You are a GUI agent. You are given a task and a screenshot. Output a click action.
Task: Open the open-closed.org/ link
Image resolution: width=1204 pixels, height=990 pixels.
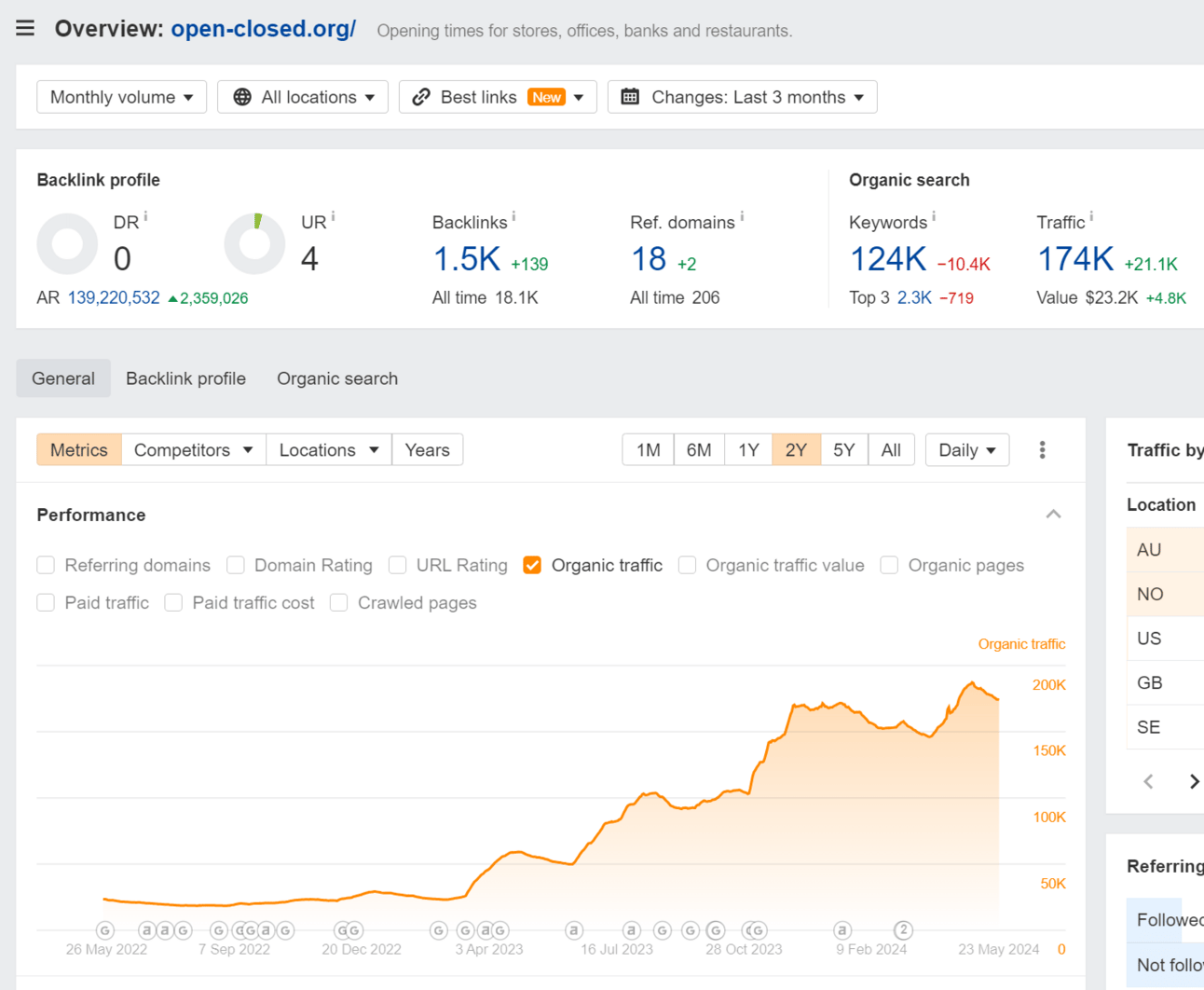tap(263, 29)
